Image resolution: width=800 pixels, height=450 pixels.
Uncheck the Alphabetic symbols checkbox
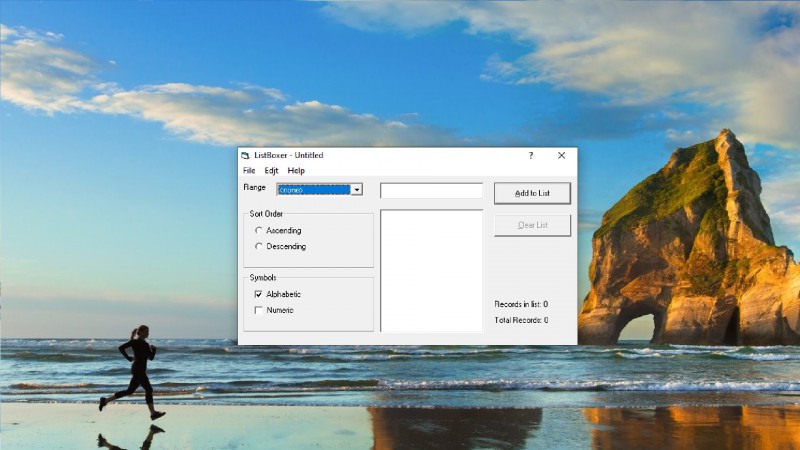tap(259, 294)
